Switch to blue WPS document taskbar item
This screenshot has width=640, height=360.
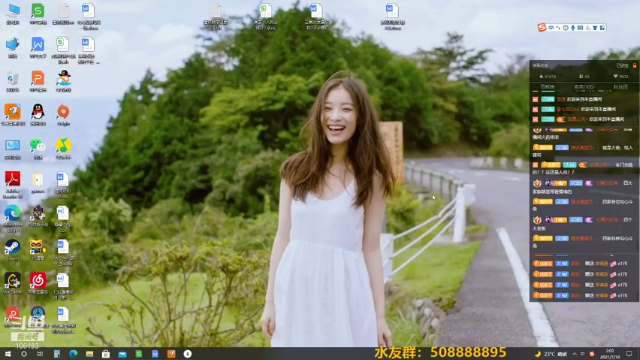coord(155,354)
